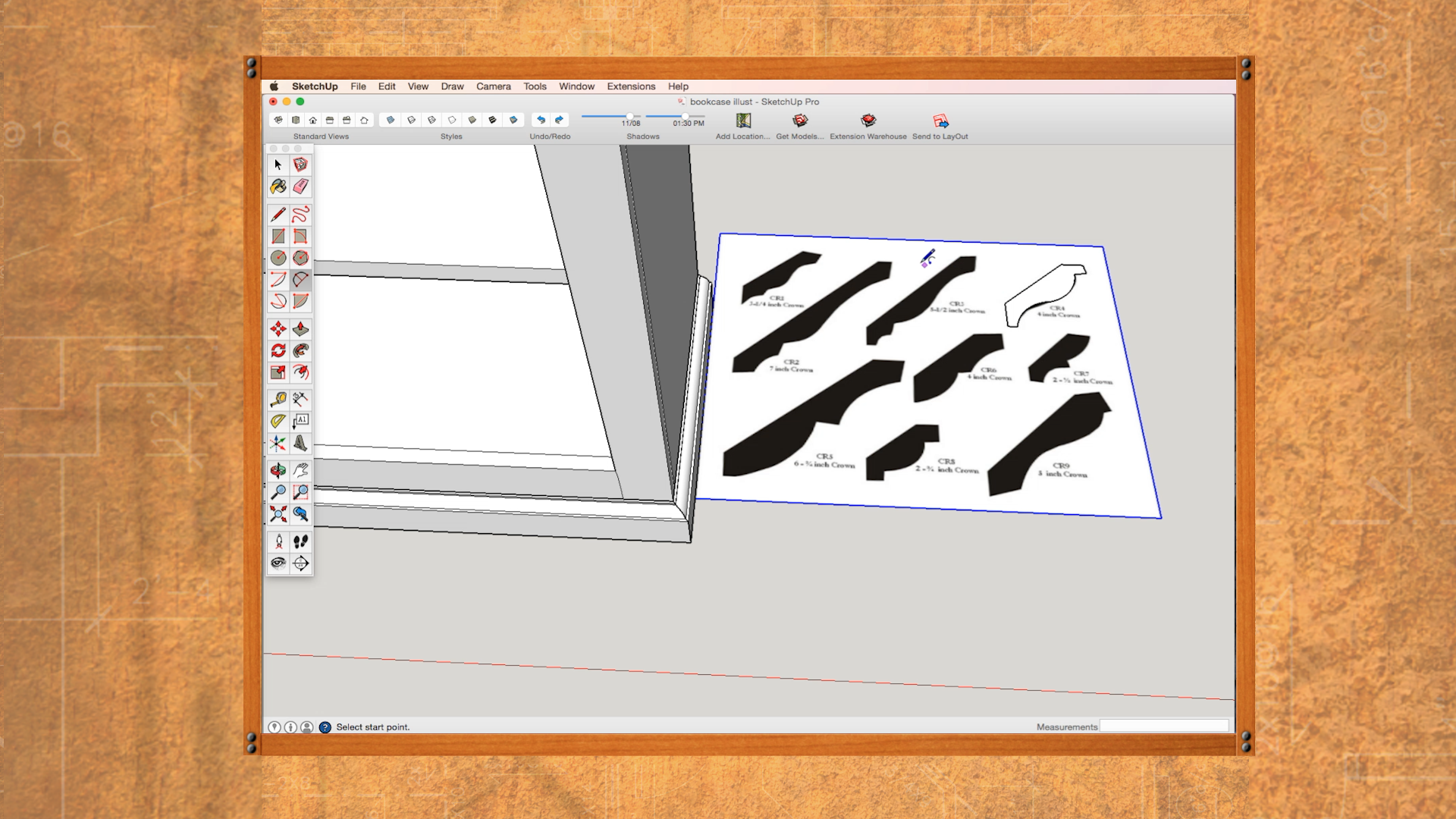Choose the Protractor tool
The image size is (1456, 819).
pyautogui.click(x=278, y=421)
